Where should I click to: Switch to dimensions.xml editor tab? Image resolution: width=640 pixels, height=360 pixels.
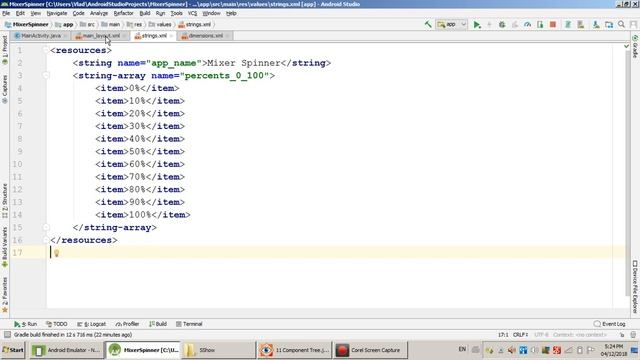(x=206, y=36)
